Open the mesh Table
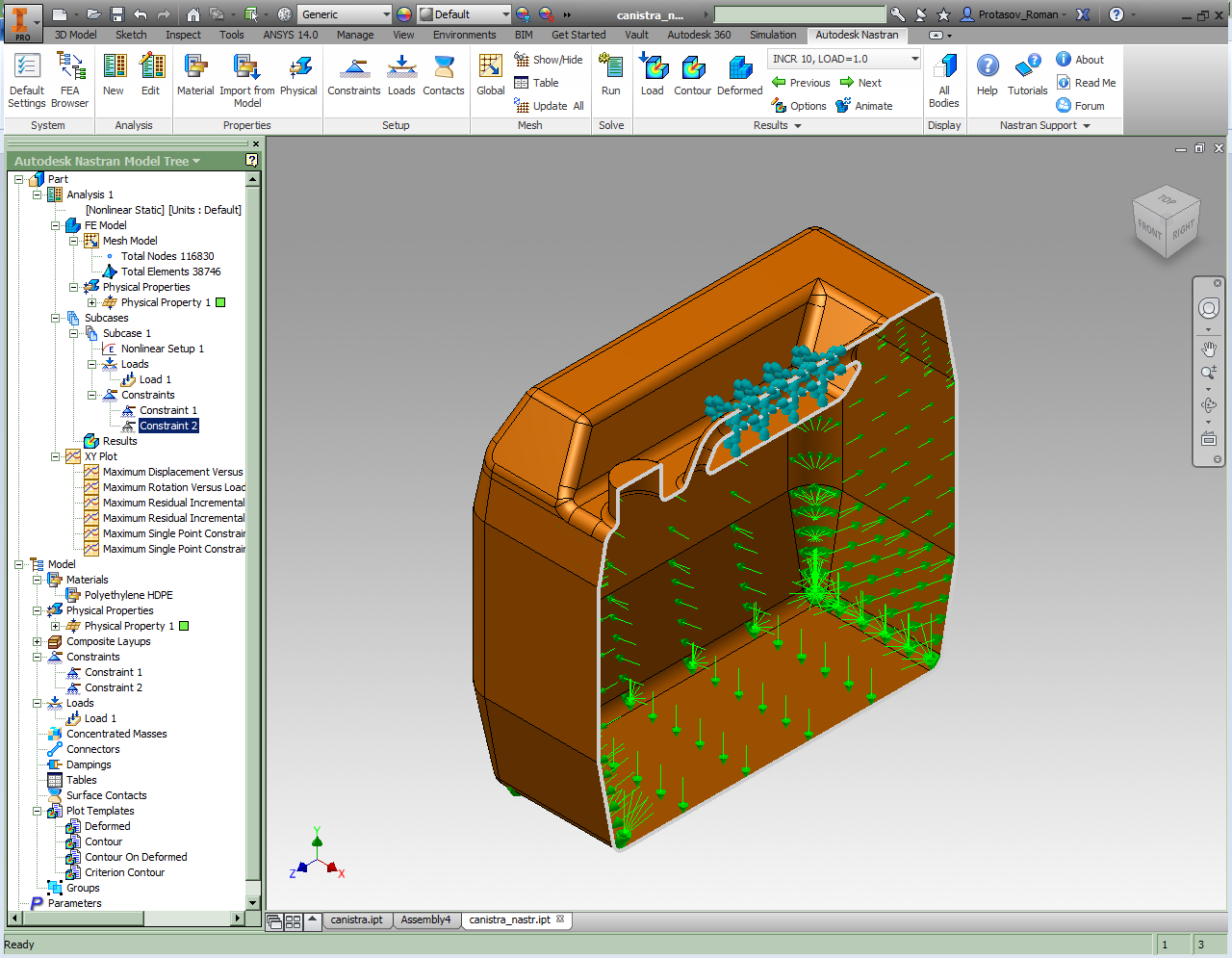This screenshot has height=958, width=1232. pyautogui.click(x=537, y=83)
